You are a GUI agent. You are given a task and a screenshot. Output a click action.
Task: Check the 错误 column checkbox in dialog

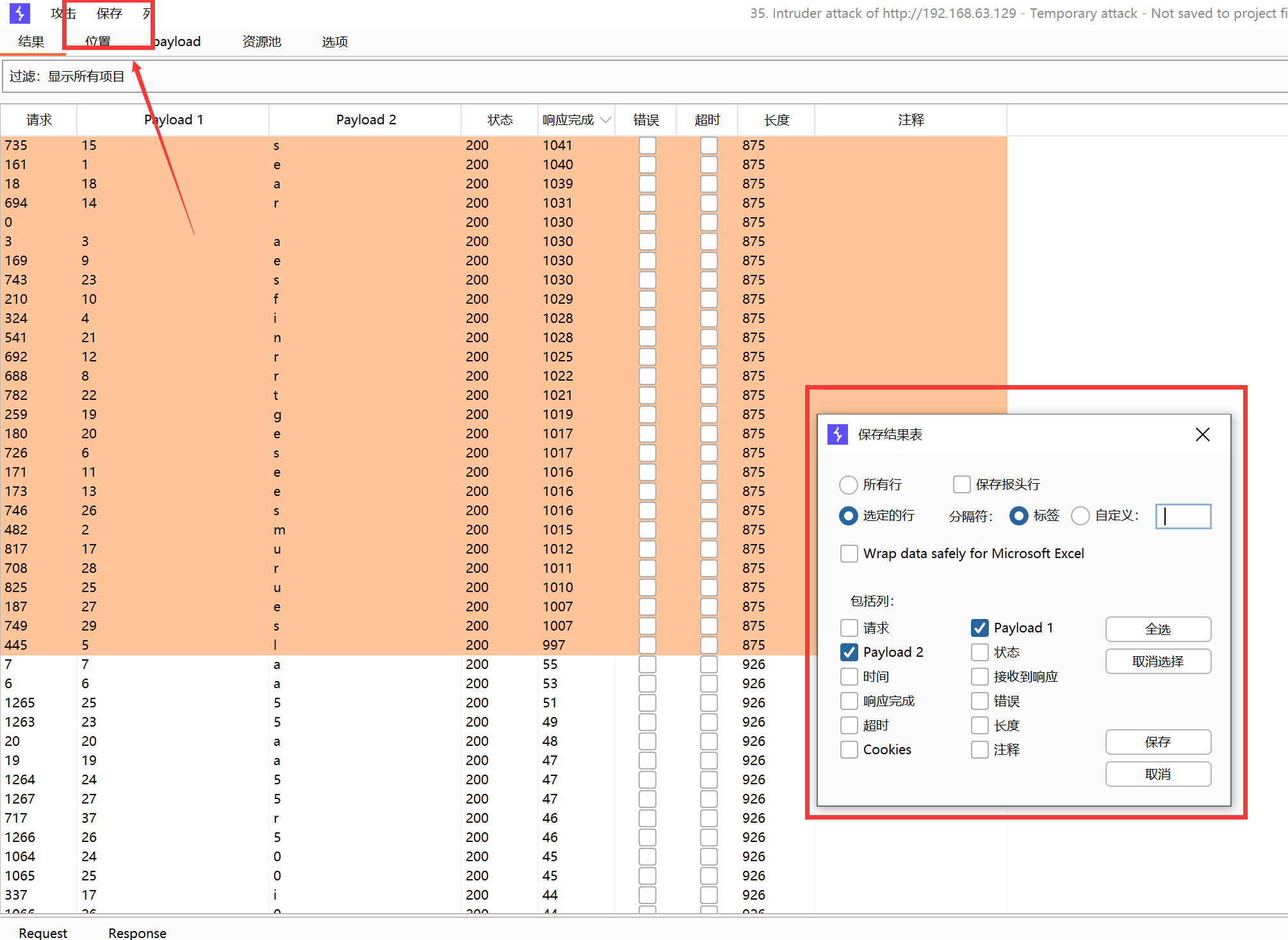pyautogui.click(x=980, y=701)
